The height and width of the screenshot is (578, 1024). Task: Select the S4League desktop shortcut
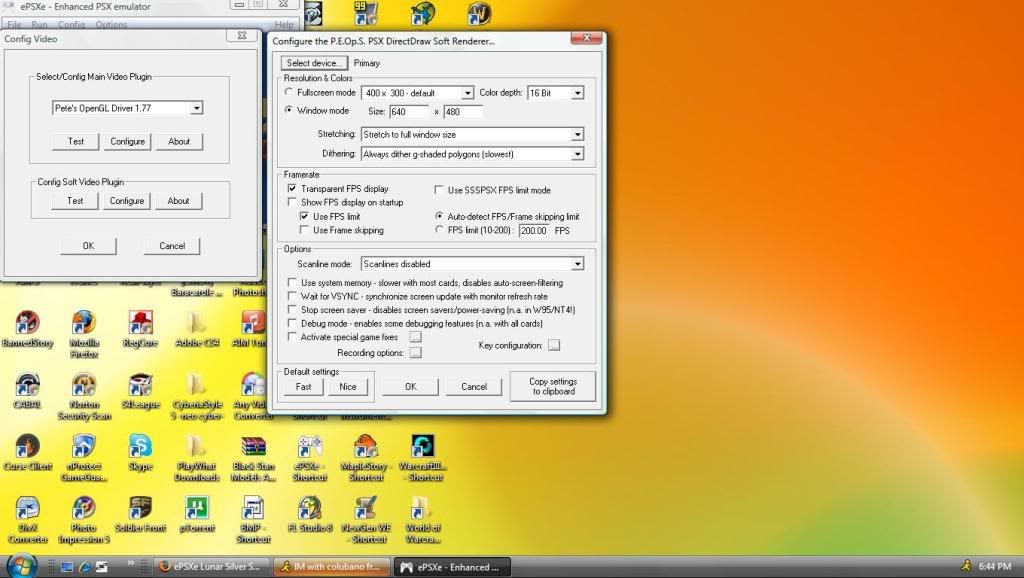click(140, 390)
